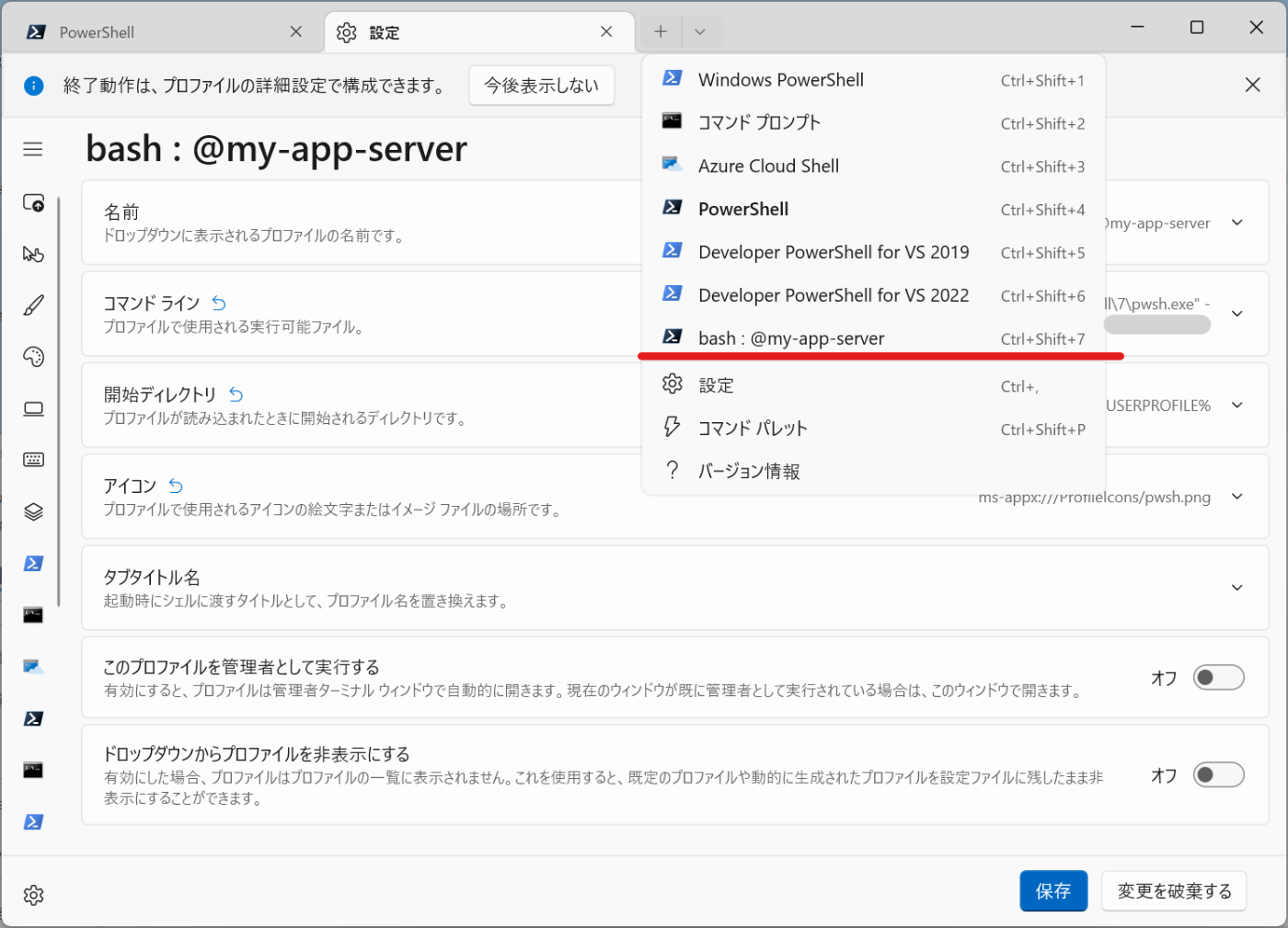Open コマンド パレット from dropdown menu
Viewport: 1288px width, 928px height.
click(x=873, y=429)
